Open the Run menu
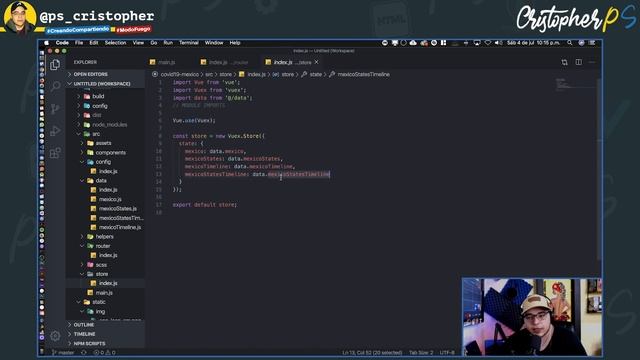 (168, 42)
